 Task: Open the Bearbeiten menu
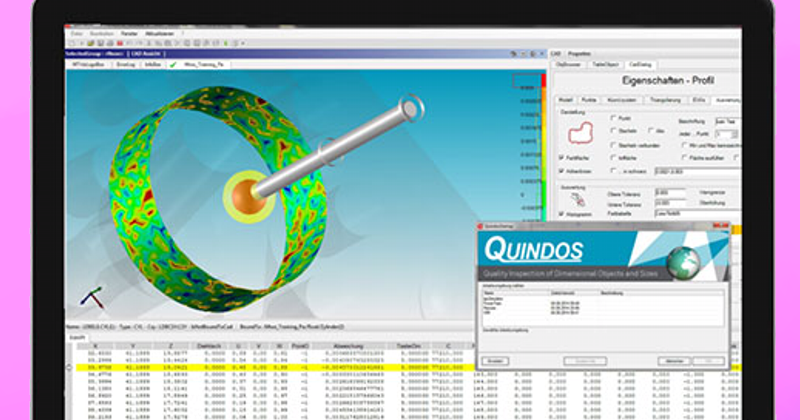click(x=102, y=34)
